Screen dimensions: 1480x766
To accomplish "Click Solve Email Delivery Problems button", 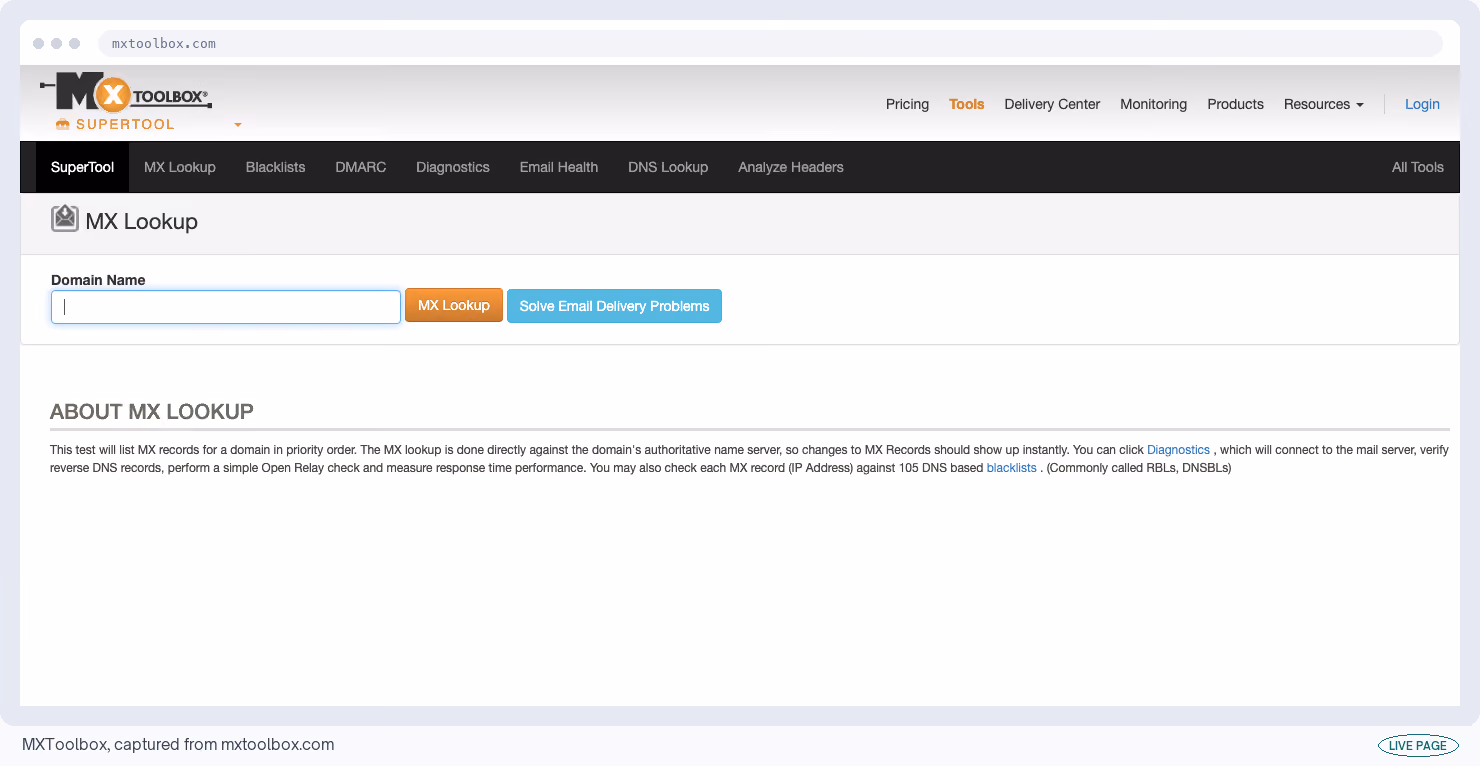I will [614, 306].
